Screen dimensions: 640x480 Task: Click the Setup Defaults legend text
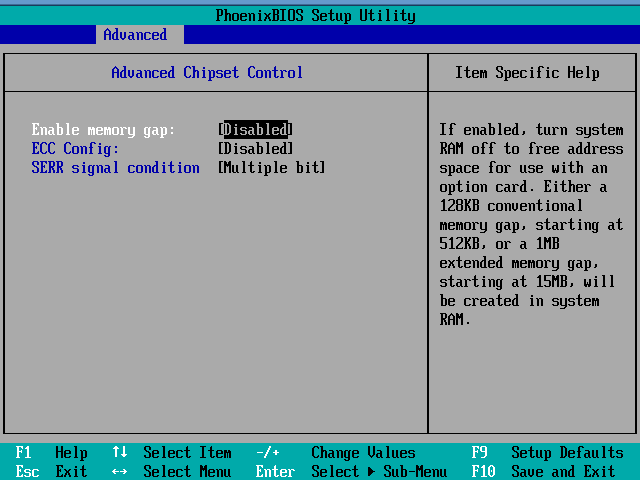[x=567, y=453]
